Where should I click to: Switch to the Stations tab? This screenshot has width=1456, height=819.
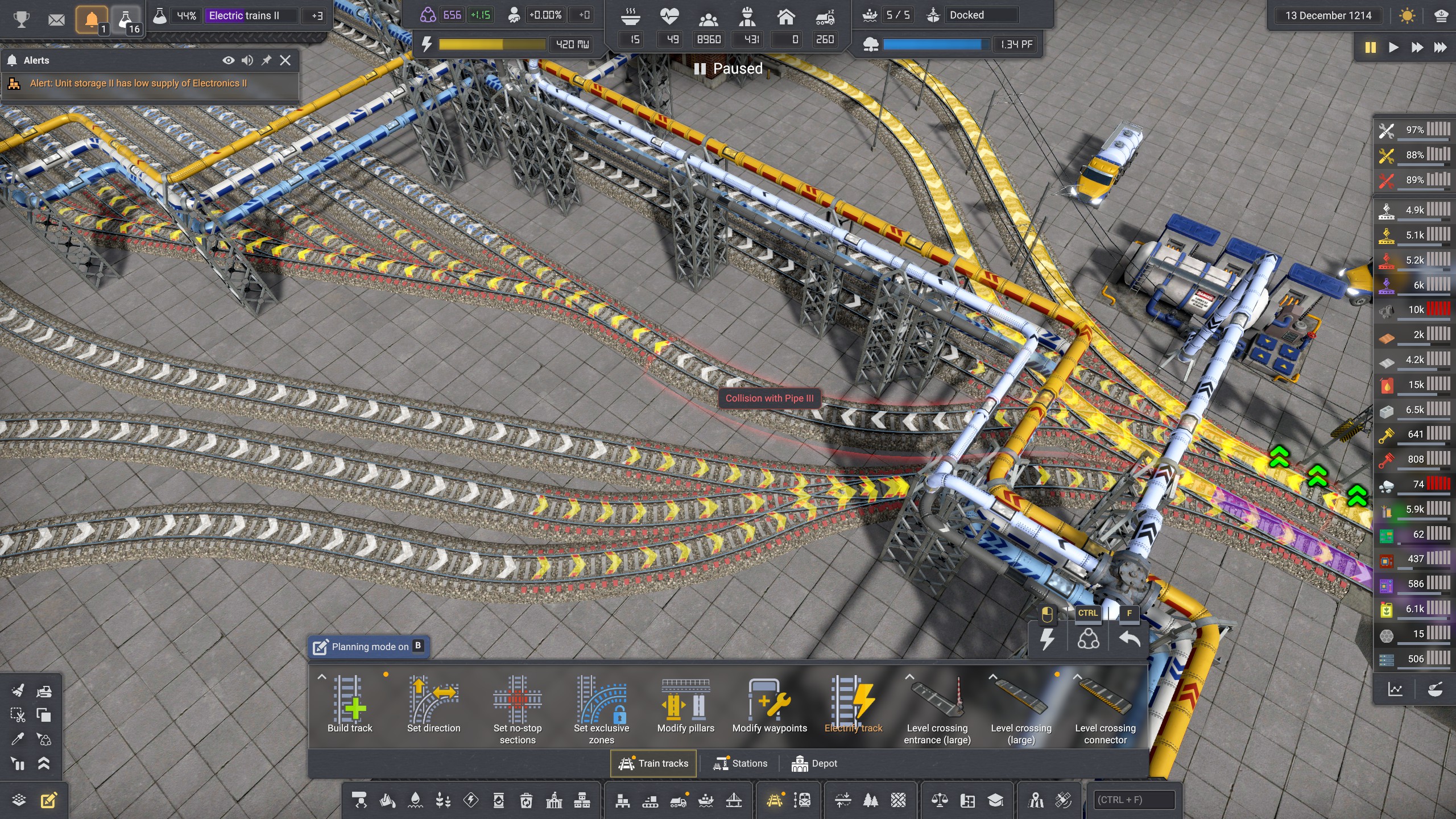pyautogui.click(x=741, y=763)
